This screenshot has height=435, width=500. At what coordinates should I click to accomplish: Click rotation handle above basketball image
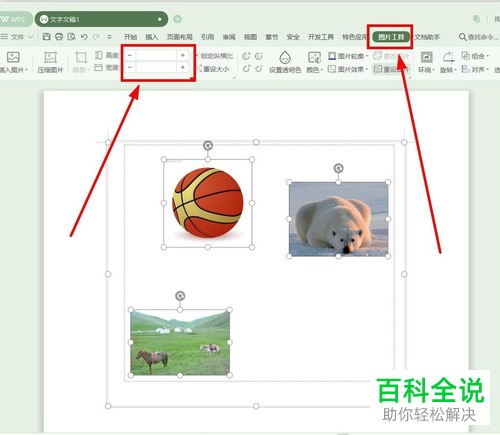click(x=208, y=145)
